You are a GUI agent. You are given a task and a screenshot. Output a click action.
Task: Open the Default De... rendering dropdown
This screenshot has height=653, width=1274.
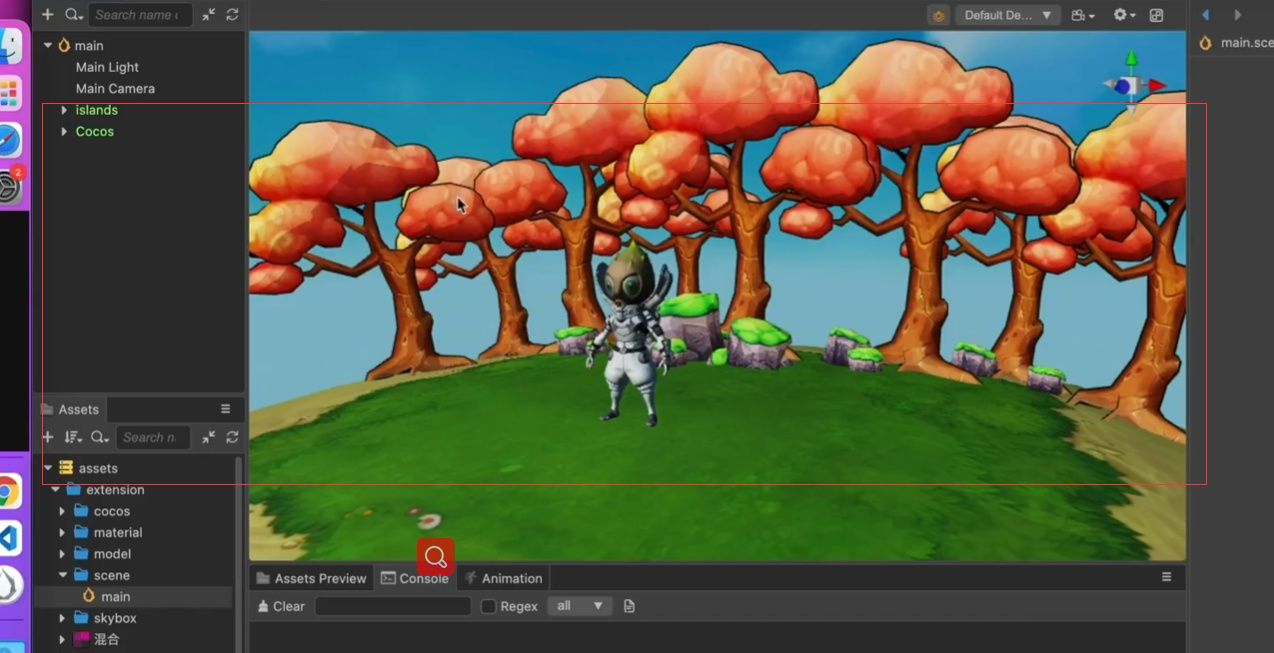tap(1007, 15)
